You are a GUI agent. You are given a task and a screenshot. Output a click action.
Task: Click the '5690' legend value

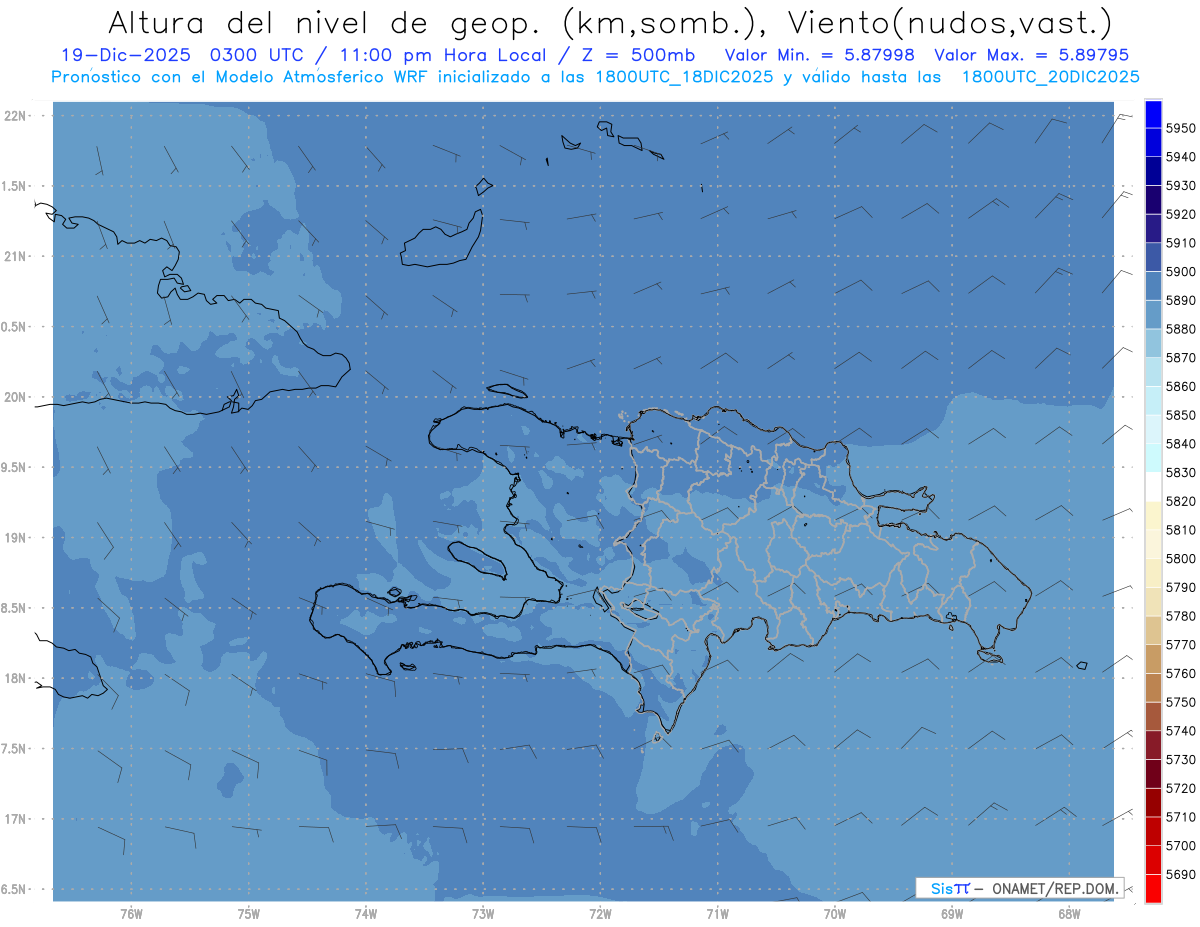(x=1181, y=874)
